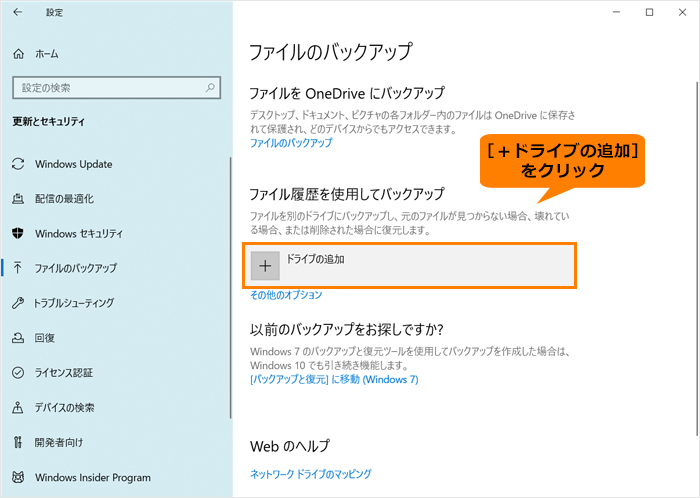Click the Windows セキュリティ shield icon

click(x=18, y=233)
